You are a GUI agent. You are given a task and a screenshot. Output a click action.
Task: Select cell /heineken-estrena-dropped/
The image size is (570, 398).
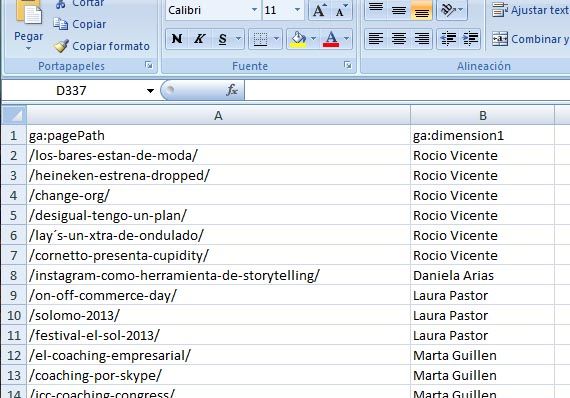(218, 176)
